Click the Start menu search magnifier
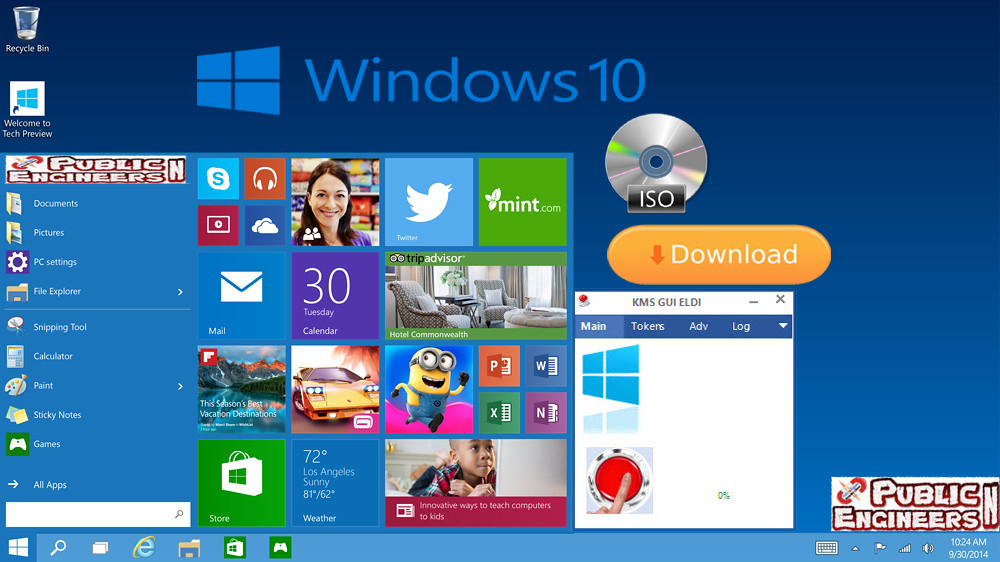 tap(179, 514)
